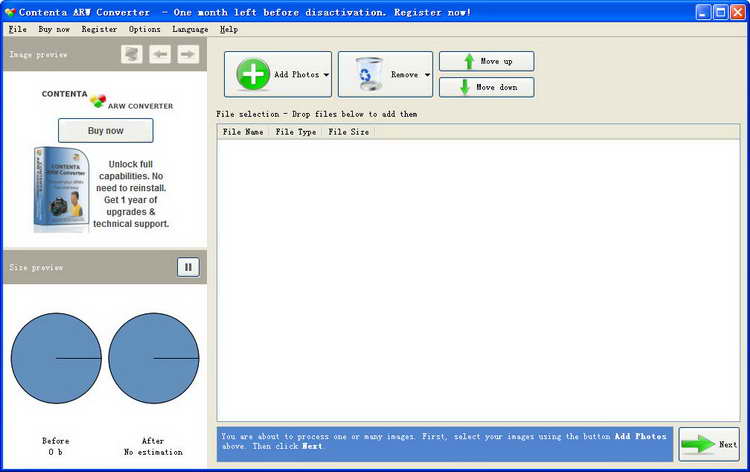The image size is (750, 472).
Task: Open the Register menu
Action: [x=99, y=29]
